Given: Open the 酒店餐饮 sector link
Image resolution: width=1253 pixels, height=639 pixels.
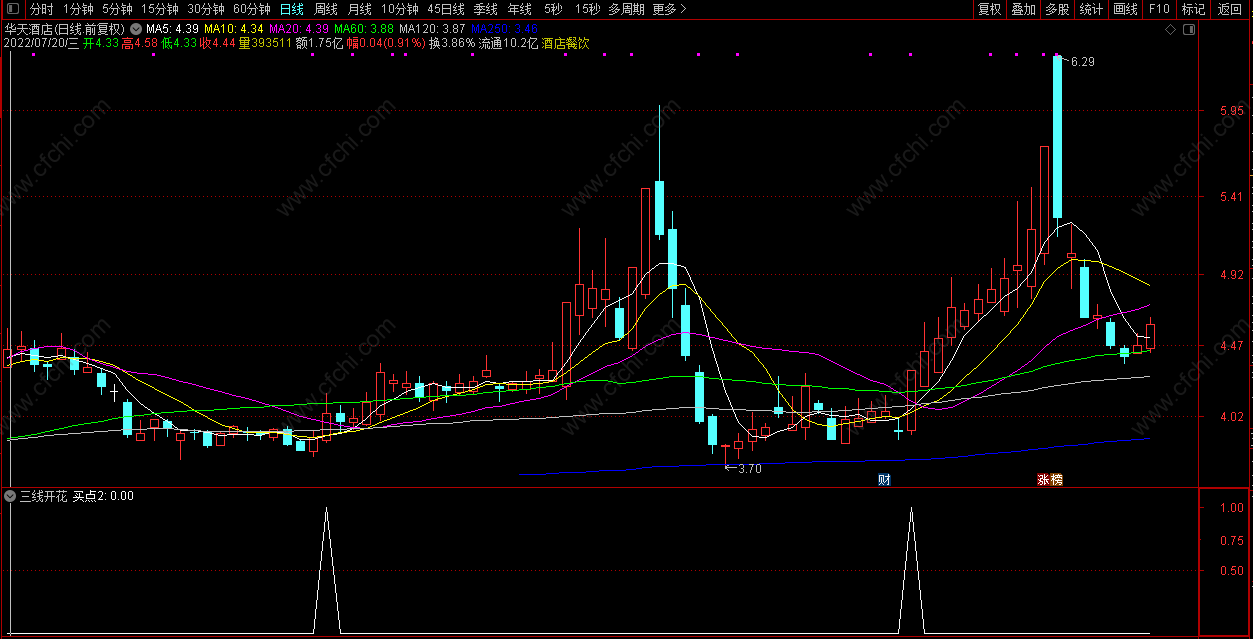Looking at the screenshot, I should pos(566,44).
